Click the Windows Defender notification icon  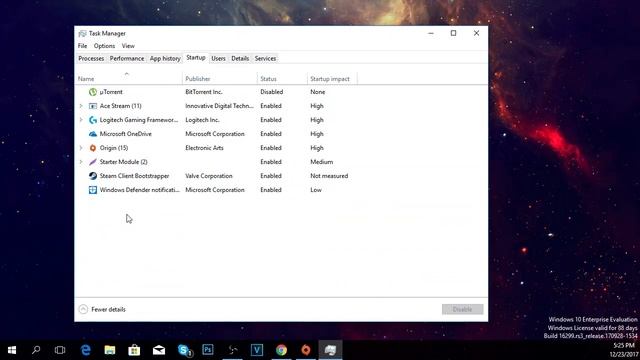[93, 190]
